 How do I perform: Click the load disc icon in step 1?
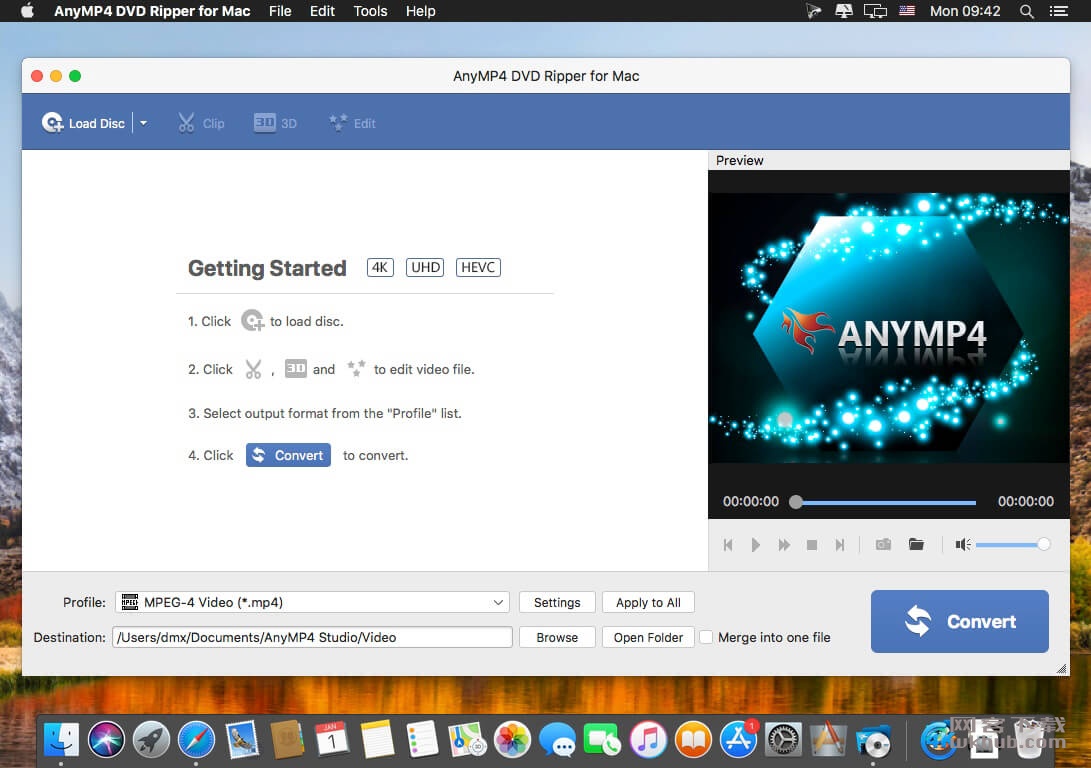(252, 321)
